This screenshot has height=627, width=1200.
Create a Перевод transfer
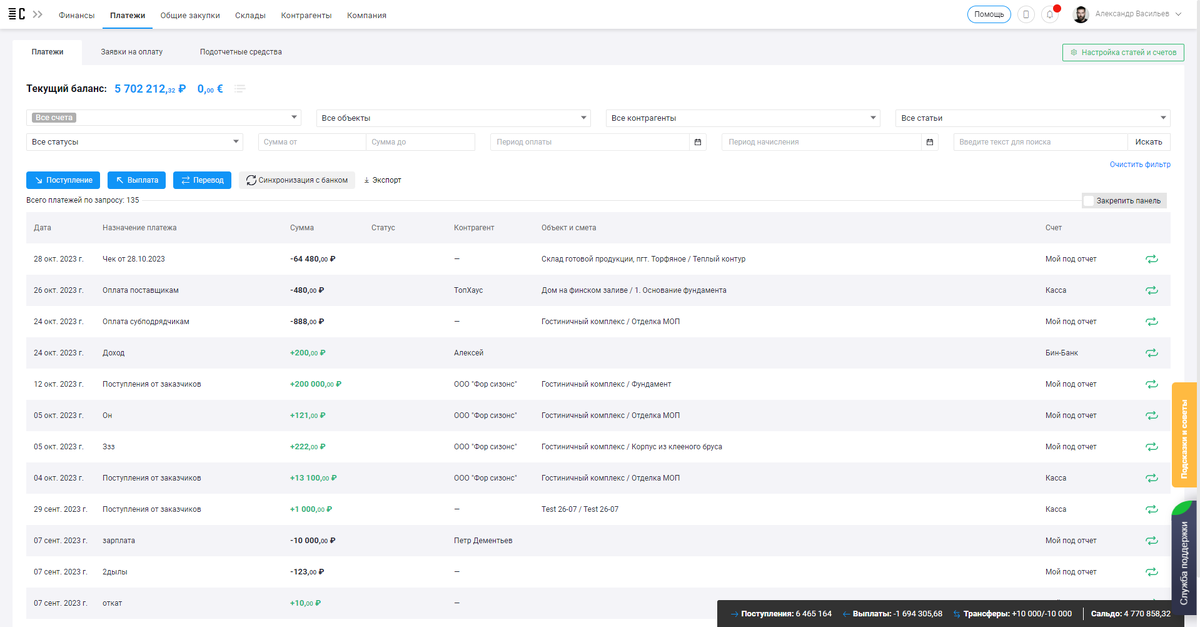202,180
